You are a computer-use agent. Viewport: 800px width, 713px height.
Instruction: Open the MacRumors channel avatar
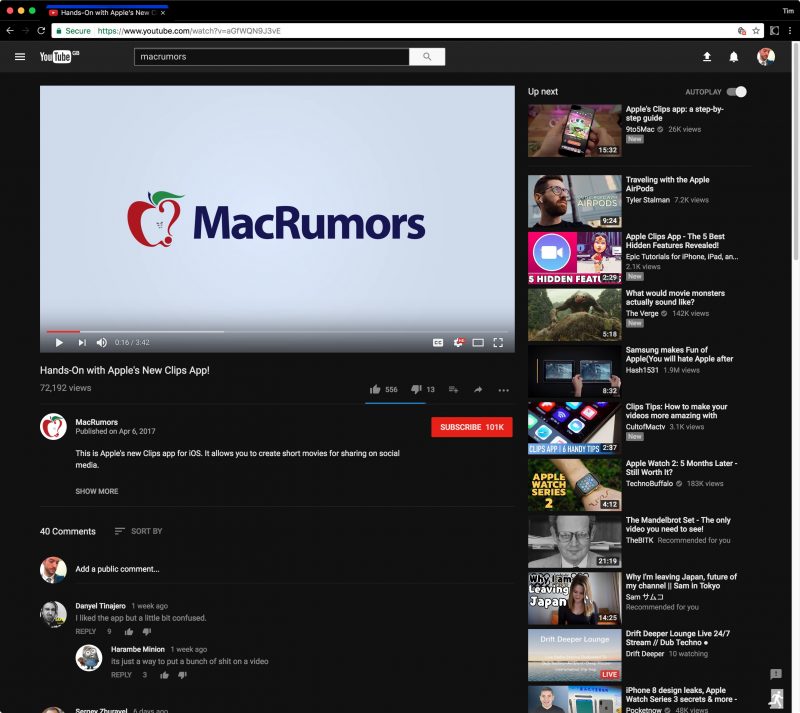pyautogui.click(x=53, y=427)
